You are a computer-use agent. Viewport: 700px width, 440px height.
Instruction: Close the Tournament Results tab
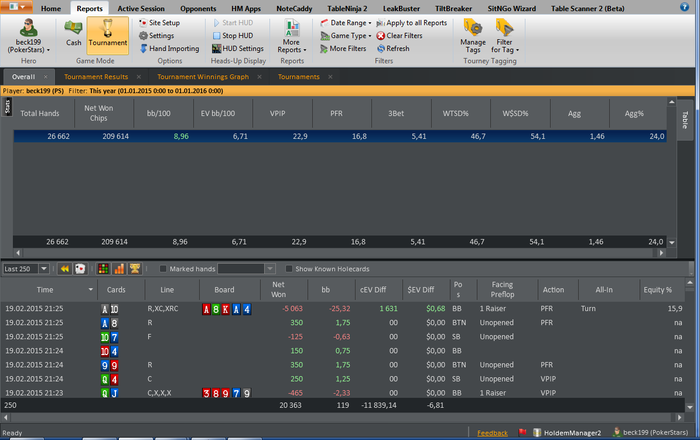(x=139, y=77)
